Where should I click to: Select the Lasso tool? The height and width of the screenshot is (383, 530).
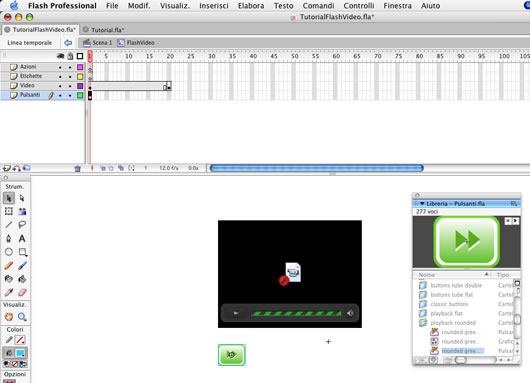click(22, 225)
